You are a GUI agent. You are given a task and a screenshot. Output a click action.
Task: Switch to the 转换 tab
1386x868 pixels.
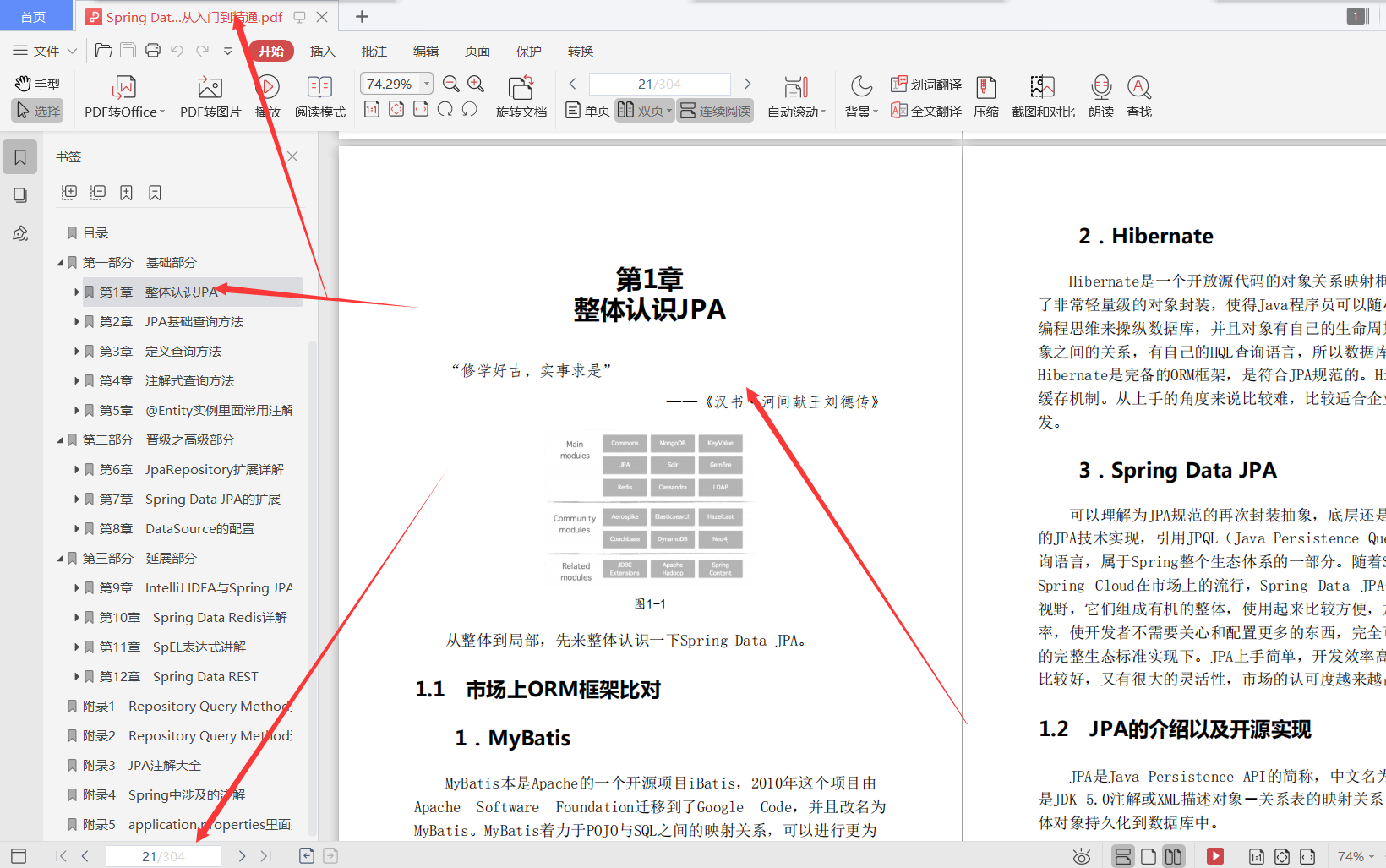click(581, 51)
